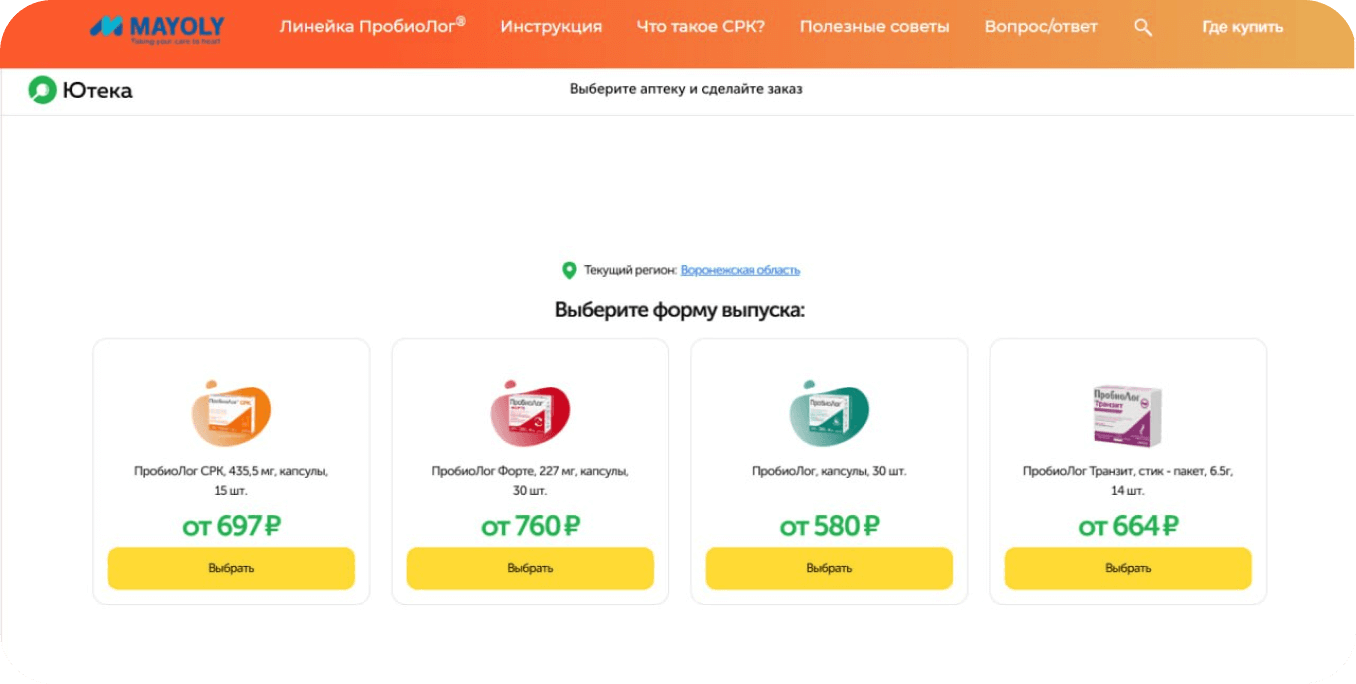The image size is (1356, 684).
Task: Select Полезные советы in the header
Action: coord(874,27)
